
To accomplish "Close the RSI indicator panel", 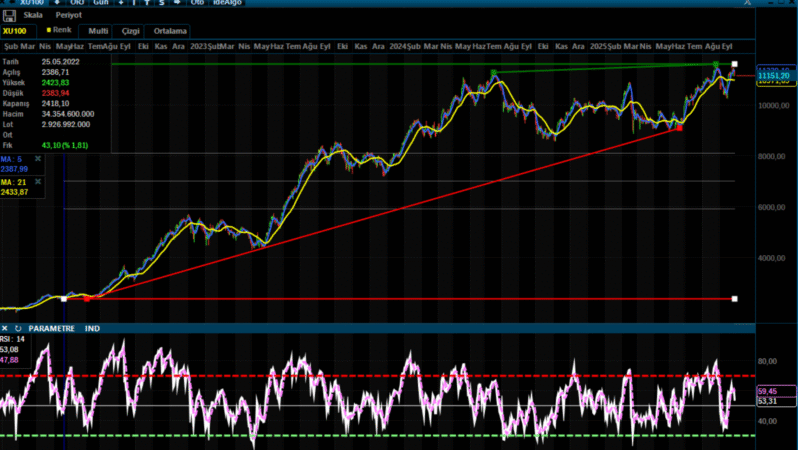I will (x=5, y=328).
